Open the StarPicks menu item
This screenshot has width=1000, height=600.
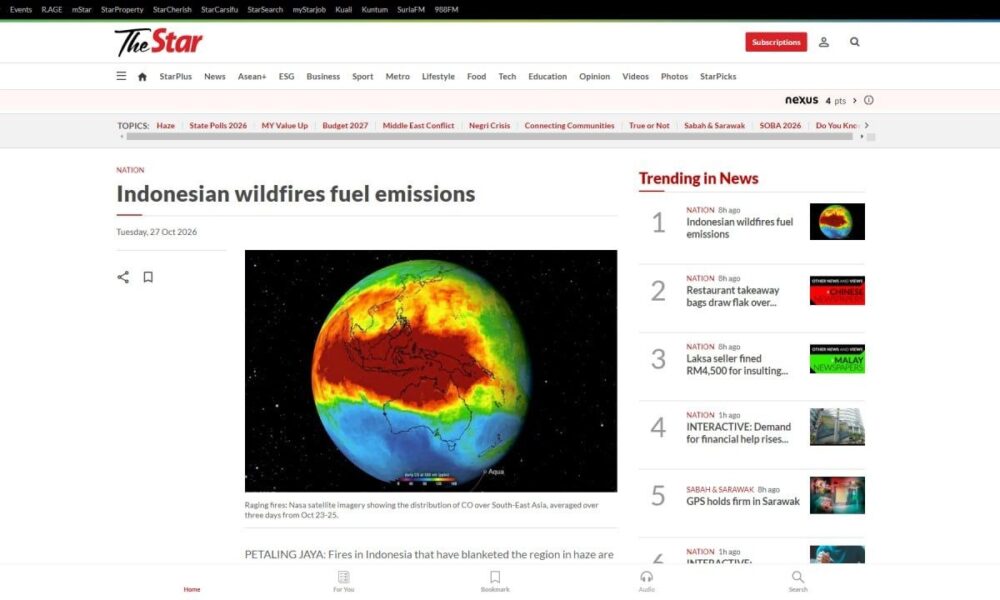click(718, 77)
